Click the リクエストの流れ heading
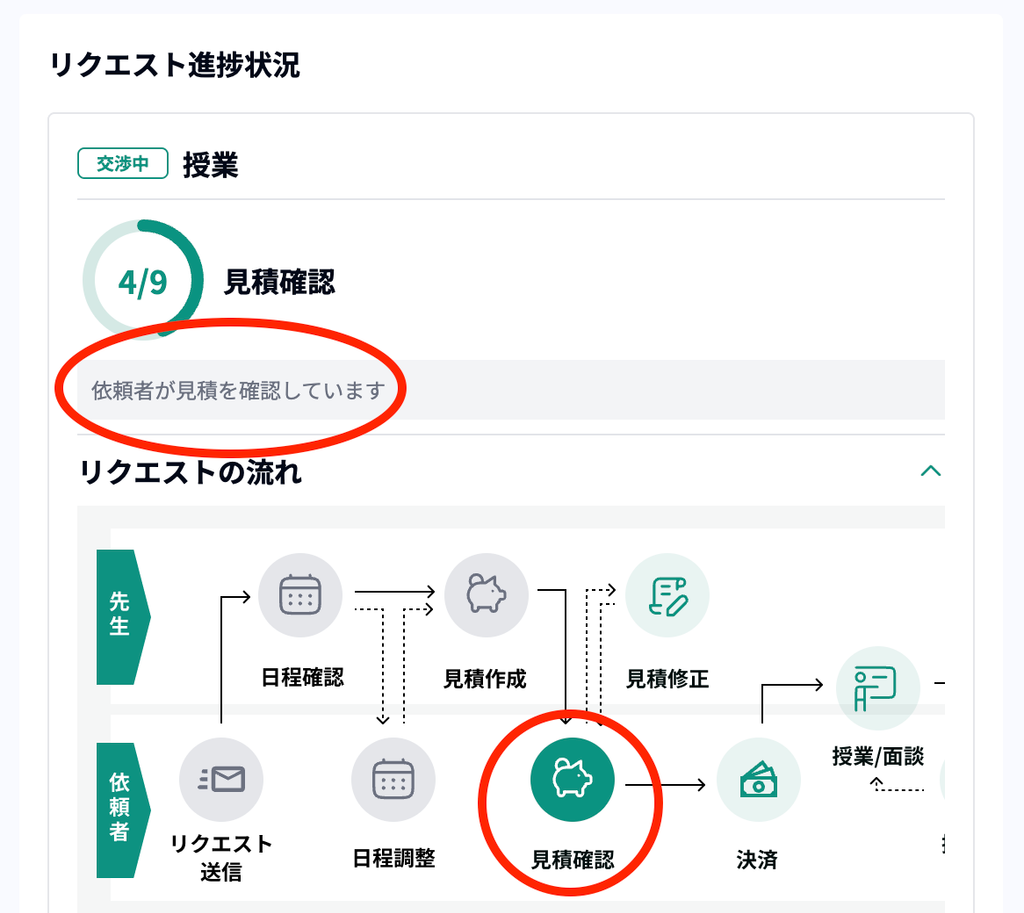Viewport: 1024px width, 913px height. tap(190, 472)
